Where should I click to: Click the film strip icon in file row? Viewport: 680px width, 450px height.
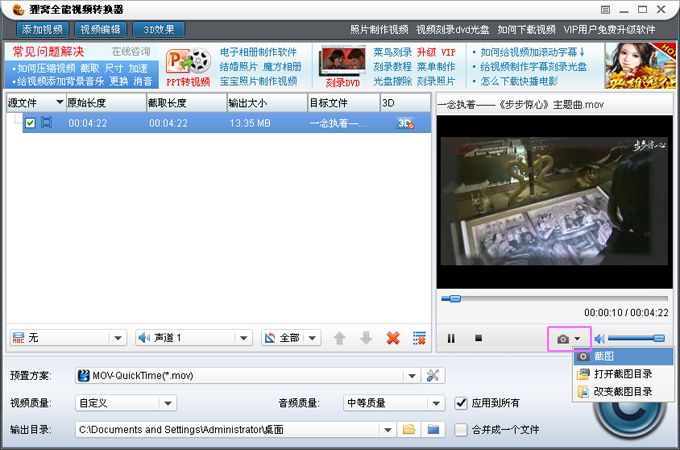point(46,123)
